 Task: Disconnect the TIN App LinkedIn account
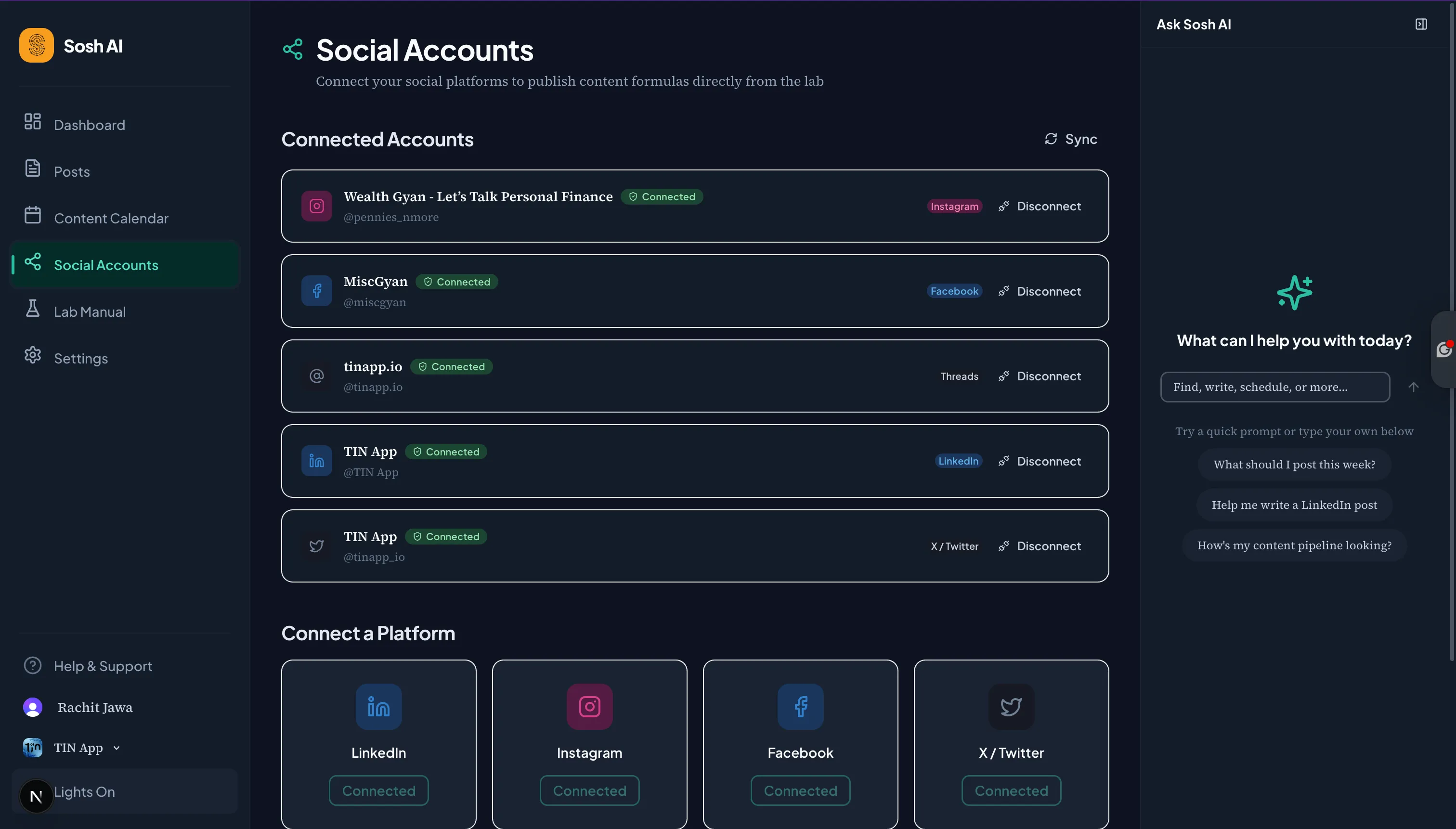(1040, 461)
